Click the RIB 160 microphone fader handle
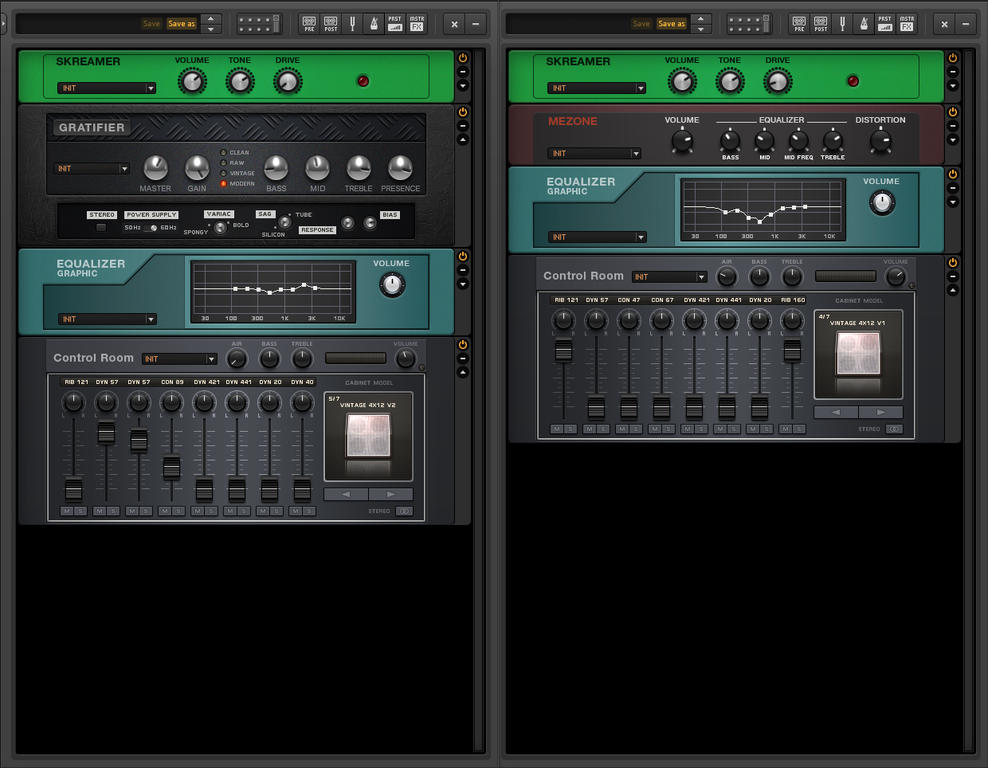 [x=792, y=350]
